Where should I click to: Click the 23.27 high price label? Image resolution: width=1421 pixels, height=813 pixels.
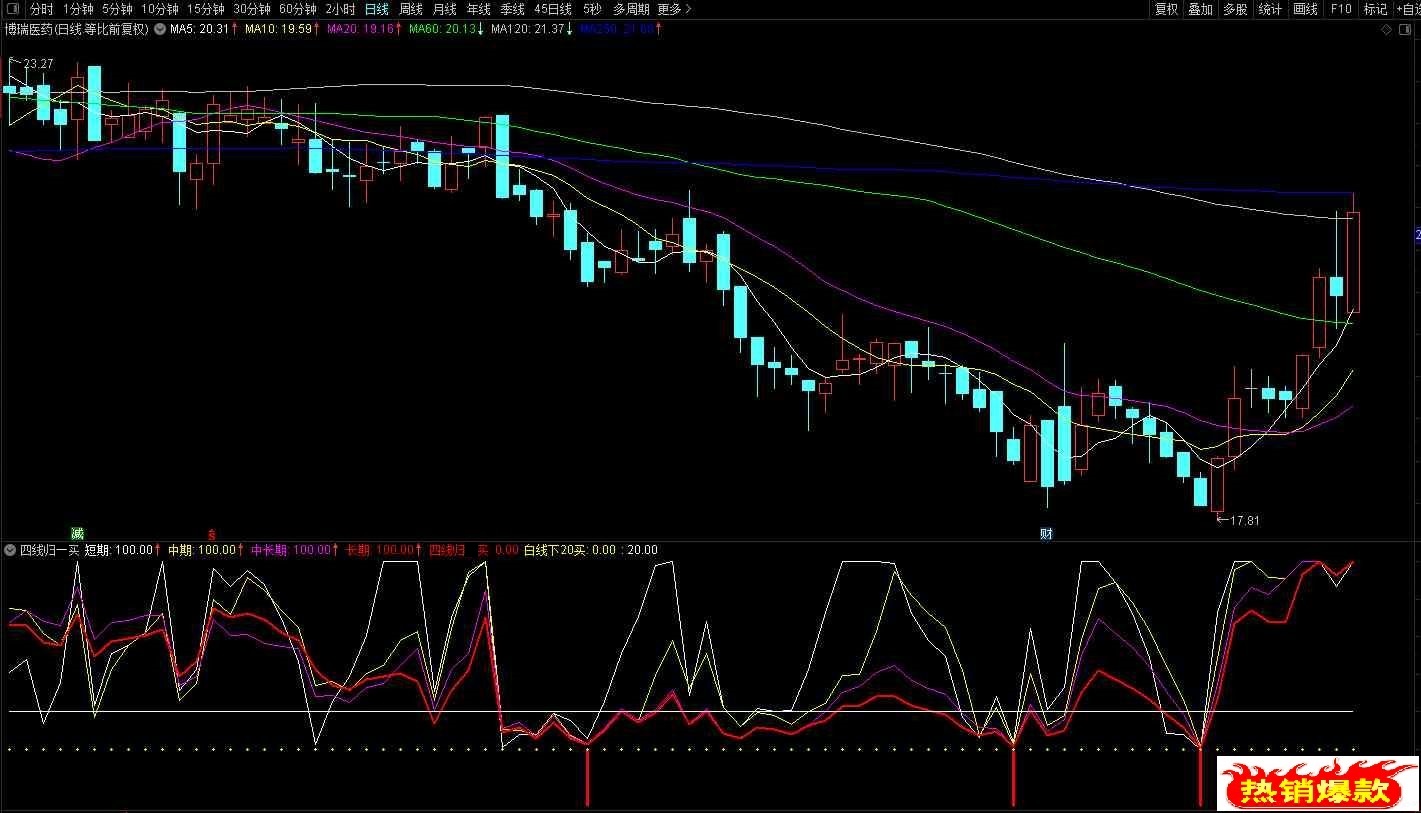click(x=38, y=64)
